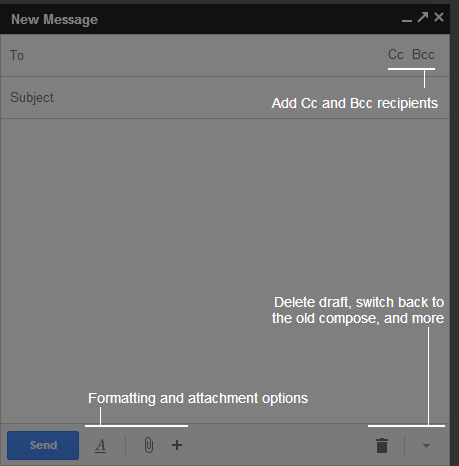459x466 pixels.
Task: Pop out compose with the diagonal arrow icon
Action: coord(423,17)
